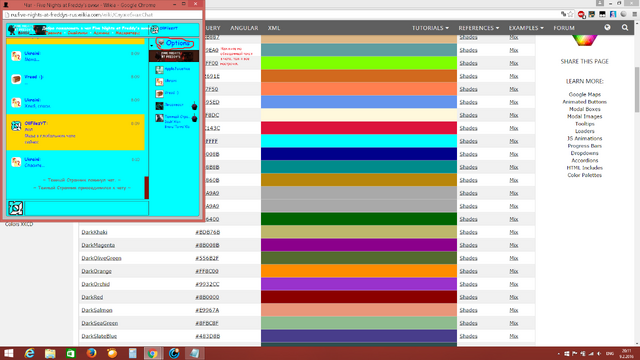The width and height of the screenshot is (640, 360).
Task: Open File Explorer taskbar icon
Action: coord(50,353)
